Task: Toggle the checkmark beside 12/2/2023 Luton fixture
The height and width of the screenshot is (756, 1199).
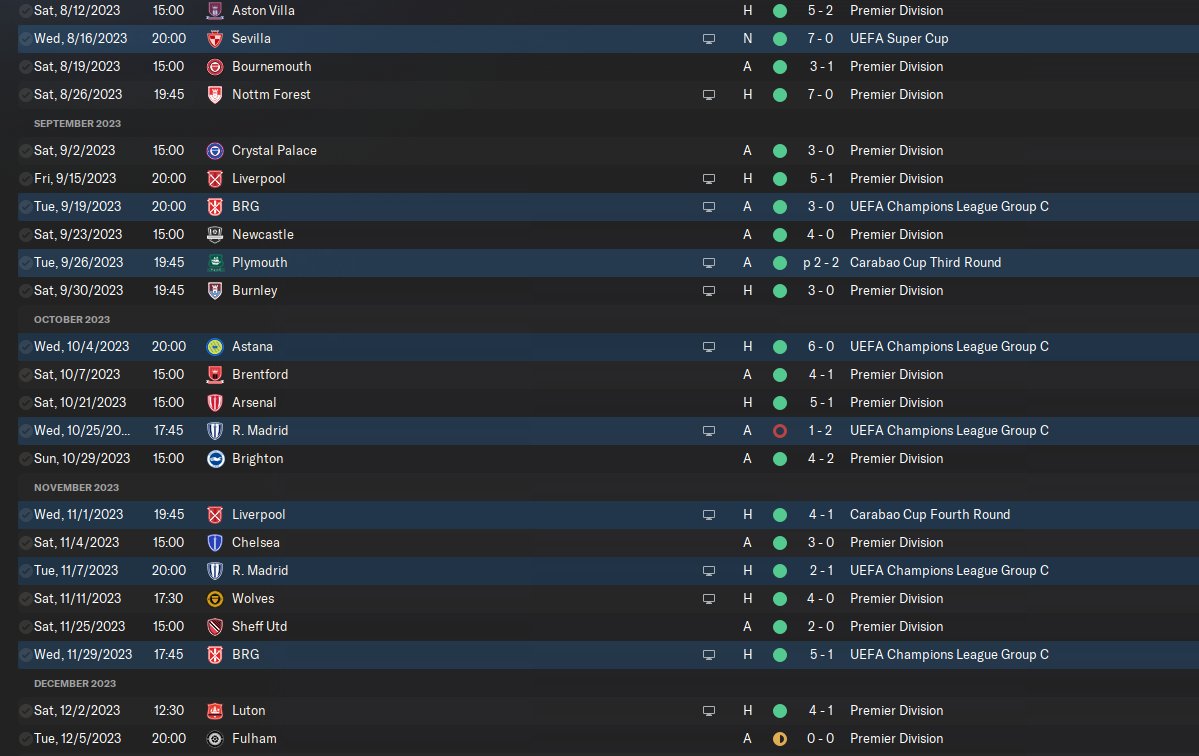Action: tap(24, 711)
